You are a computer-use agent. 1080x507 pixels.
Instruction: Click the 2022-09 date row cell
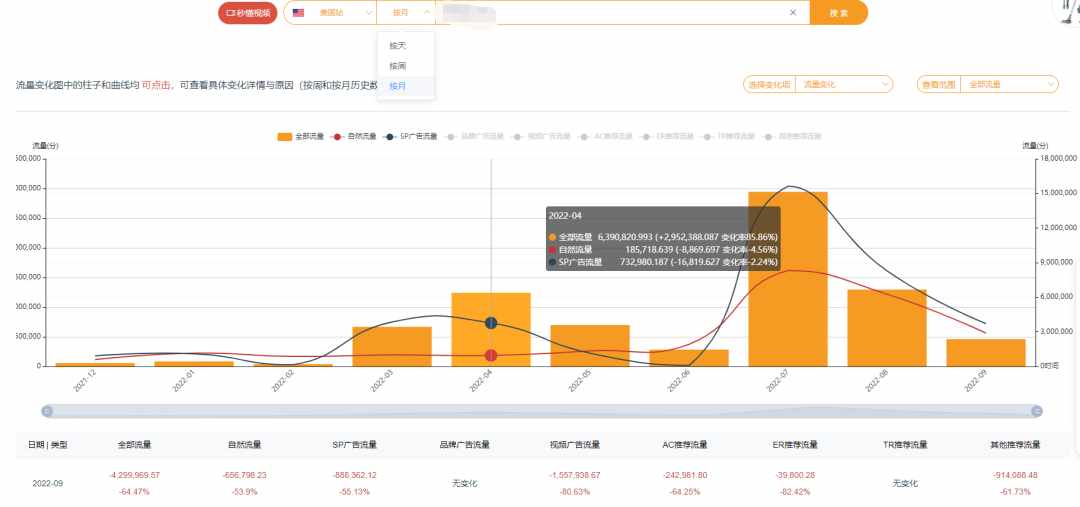click(48, 484)
